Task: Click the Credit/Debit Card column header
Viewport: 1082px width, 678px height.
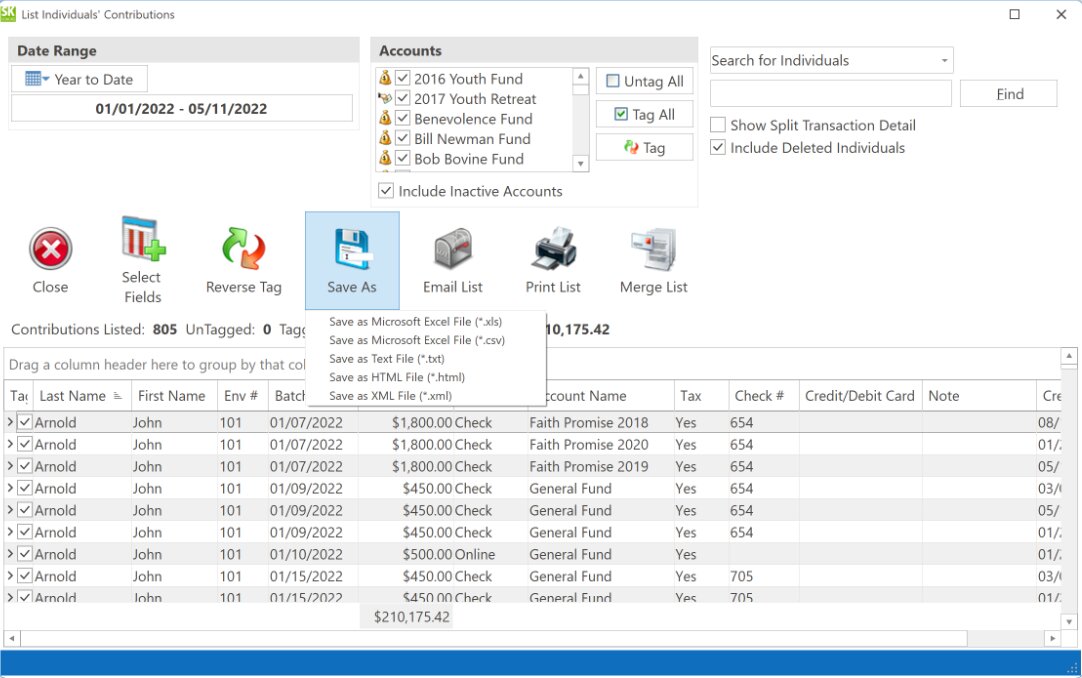Action: point(860,396)
